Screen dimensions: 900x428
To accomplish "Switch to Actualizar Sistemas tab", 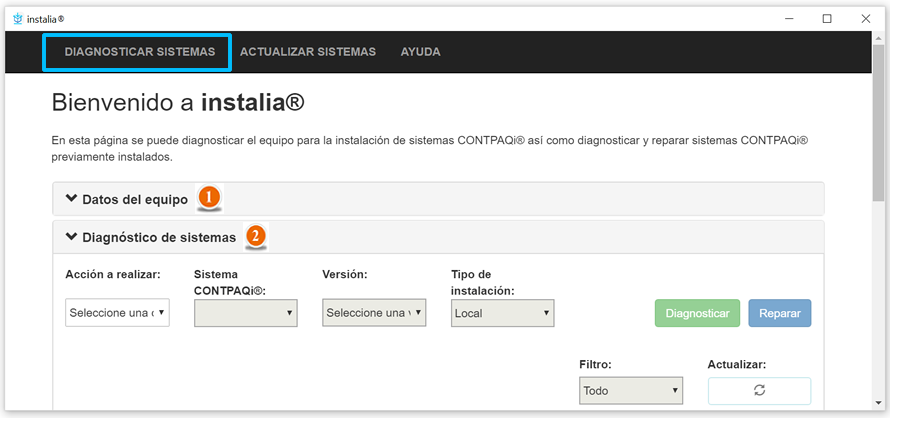I will pyautogui.click(x=308, y=52).
